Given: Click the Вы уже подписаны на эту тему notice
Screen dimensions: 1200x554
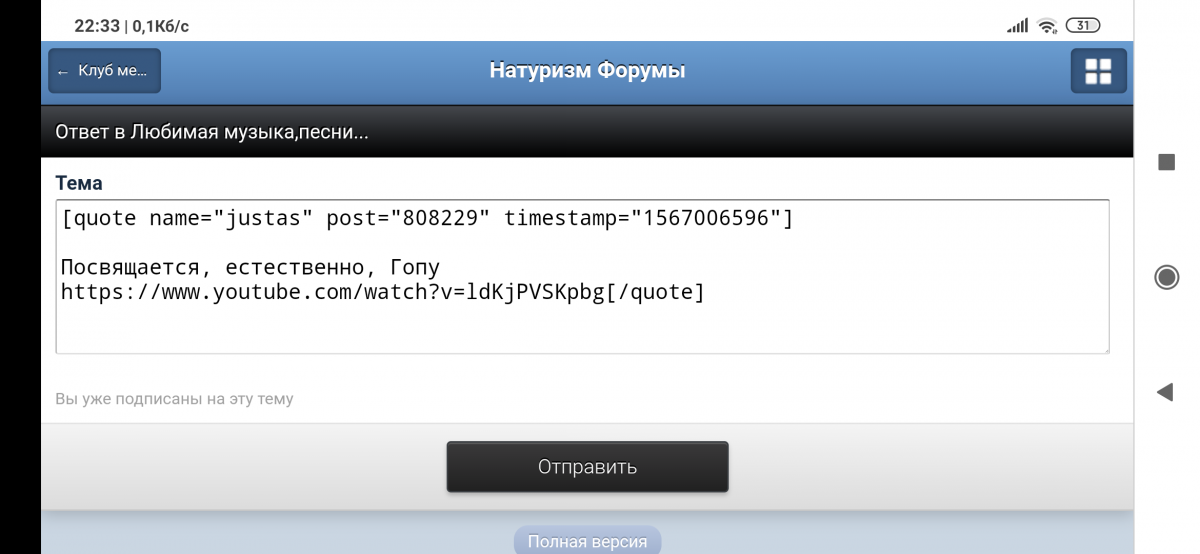Looking at the screenshot, I should point(174,399).
